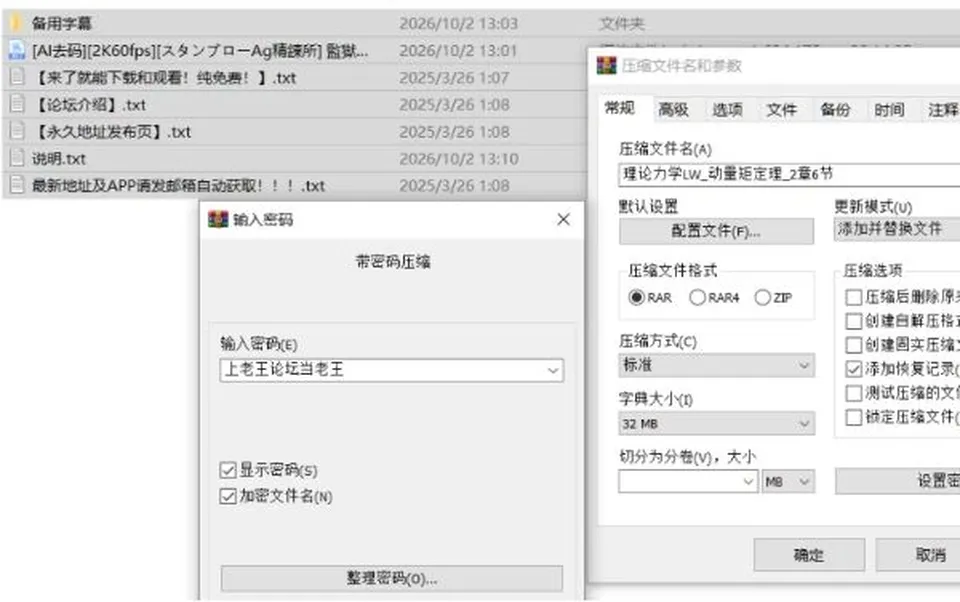Switch to the 文件 tab

click(x=781, y=110)
